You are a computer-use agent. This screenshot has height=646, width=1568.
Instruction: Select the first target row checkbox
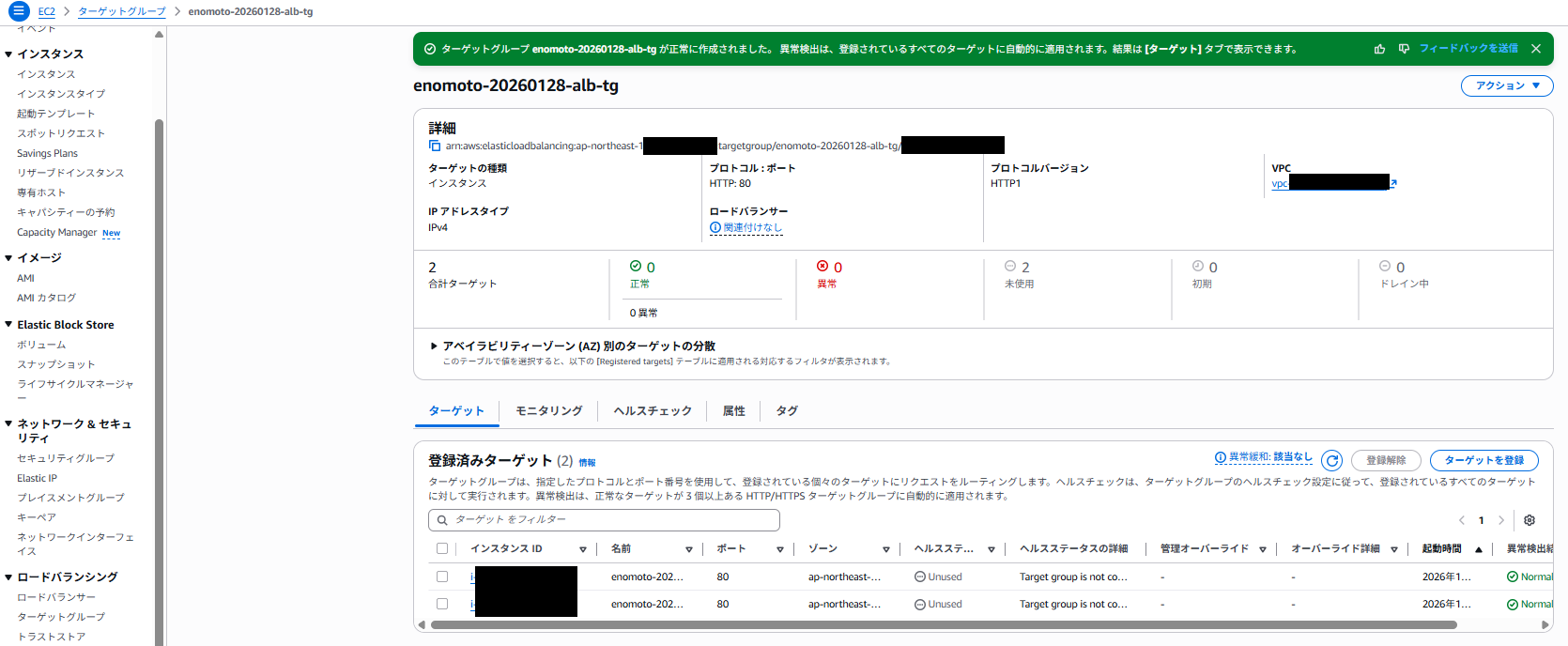(442, 577)
